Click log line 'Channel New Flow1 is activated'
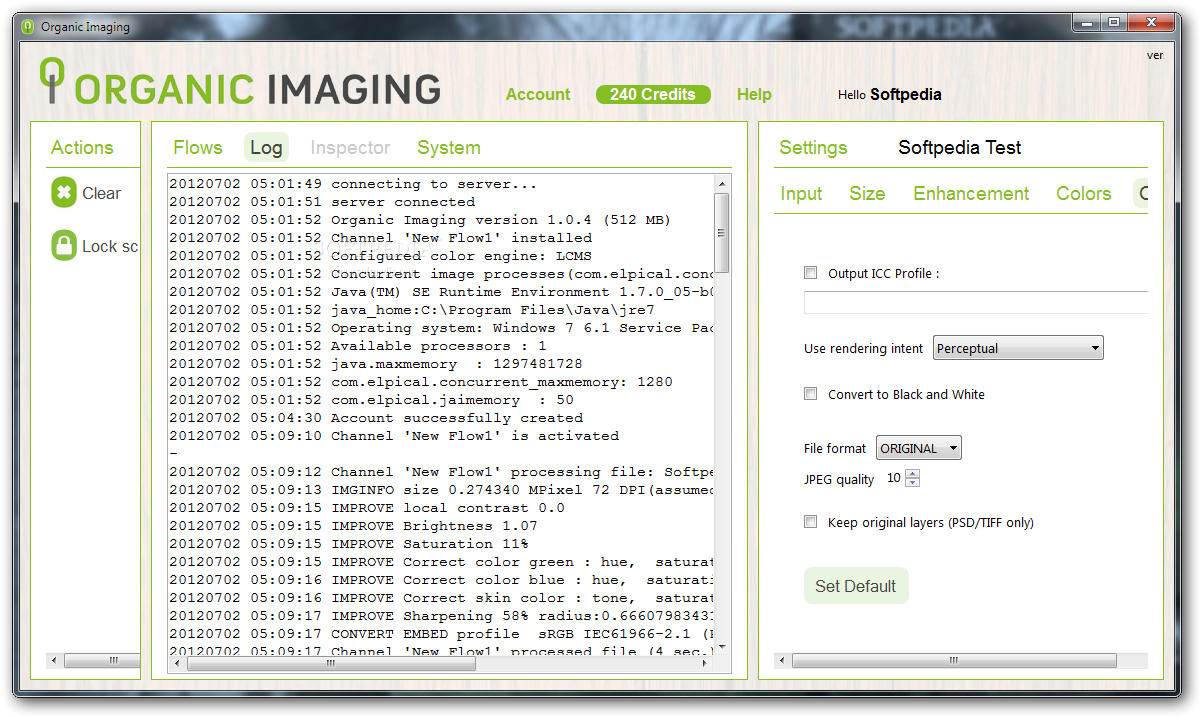 pos(394,436)
